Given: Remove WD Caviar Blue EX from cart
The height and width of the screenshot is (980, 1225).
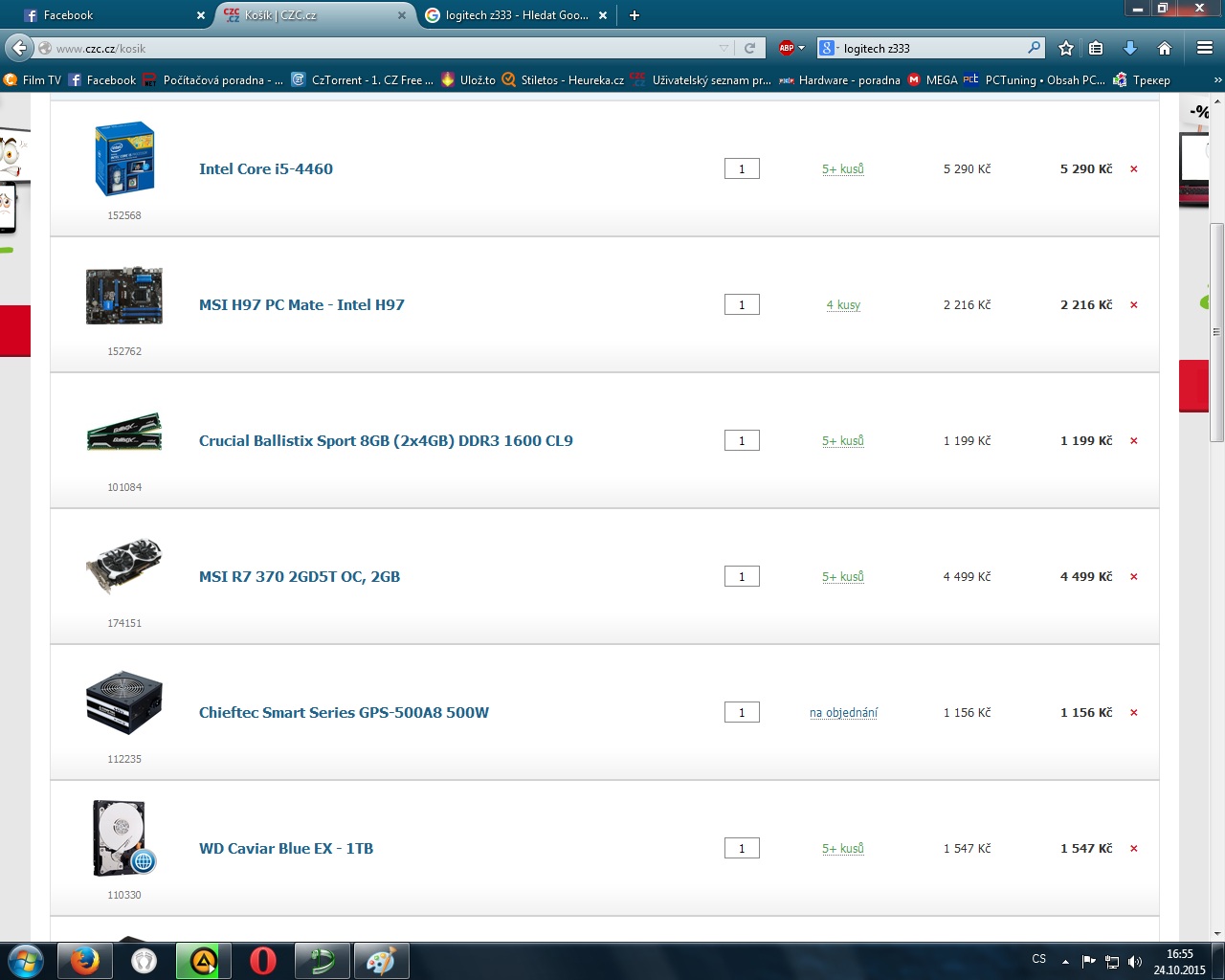Looking at the screenshot, I should click(x=1134, y=849).
